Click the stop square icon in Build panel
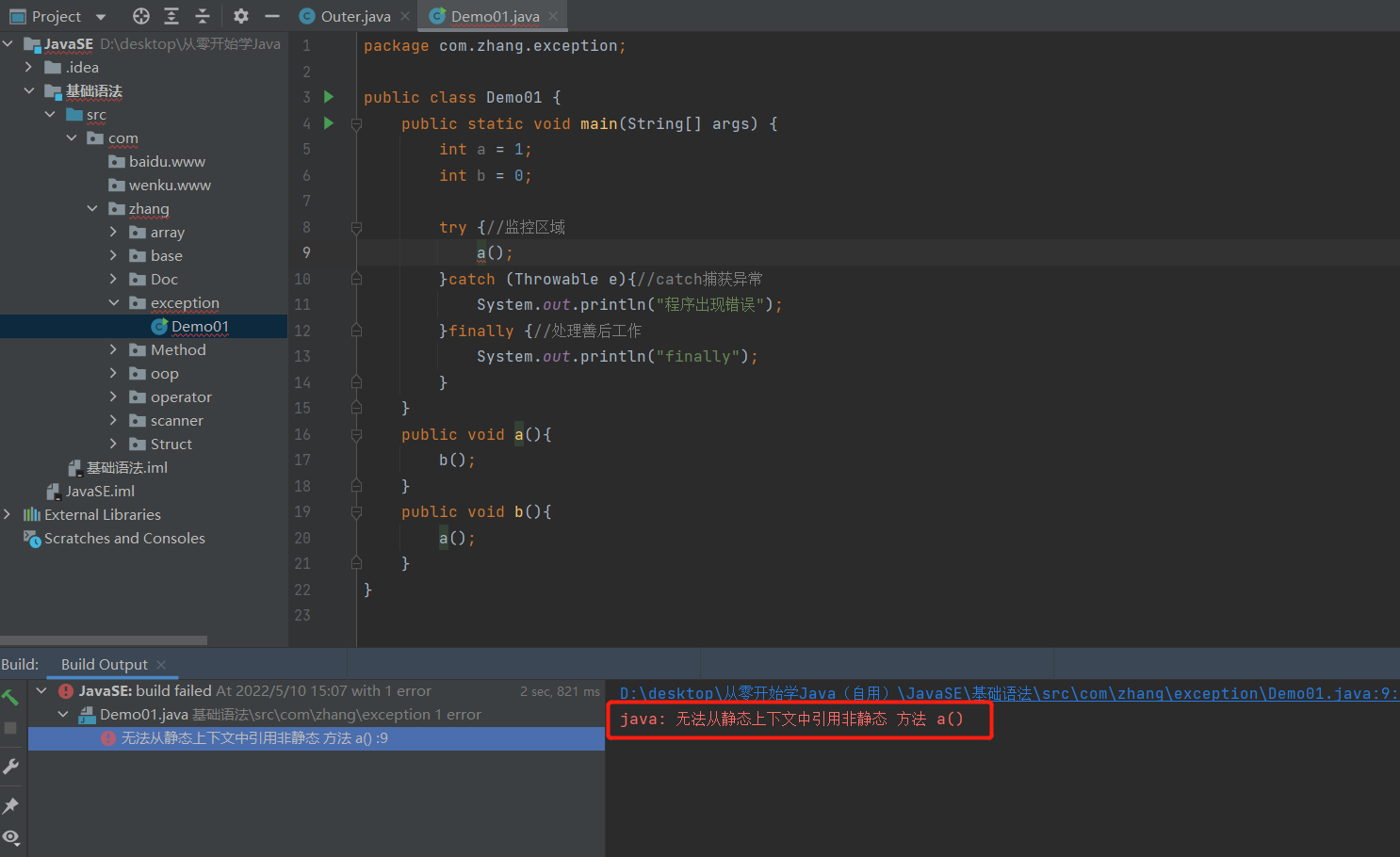The height and width of the screenshot is (857, 1400). (x=10, y=728)
